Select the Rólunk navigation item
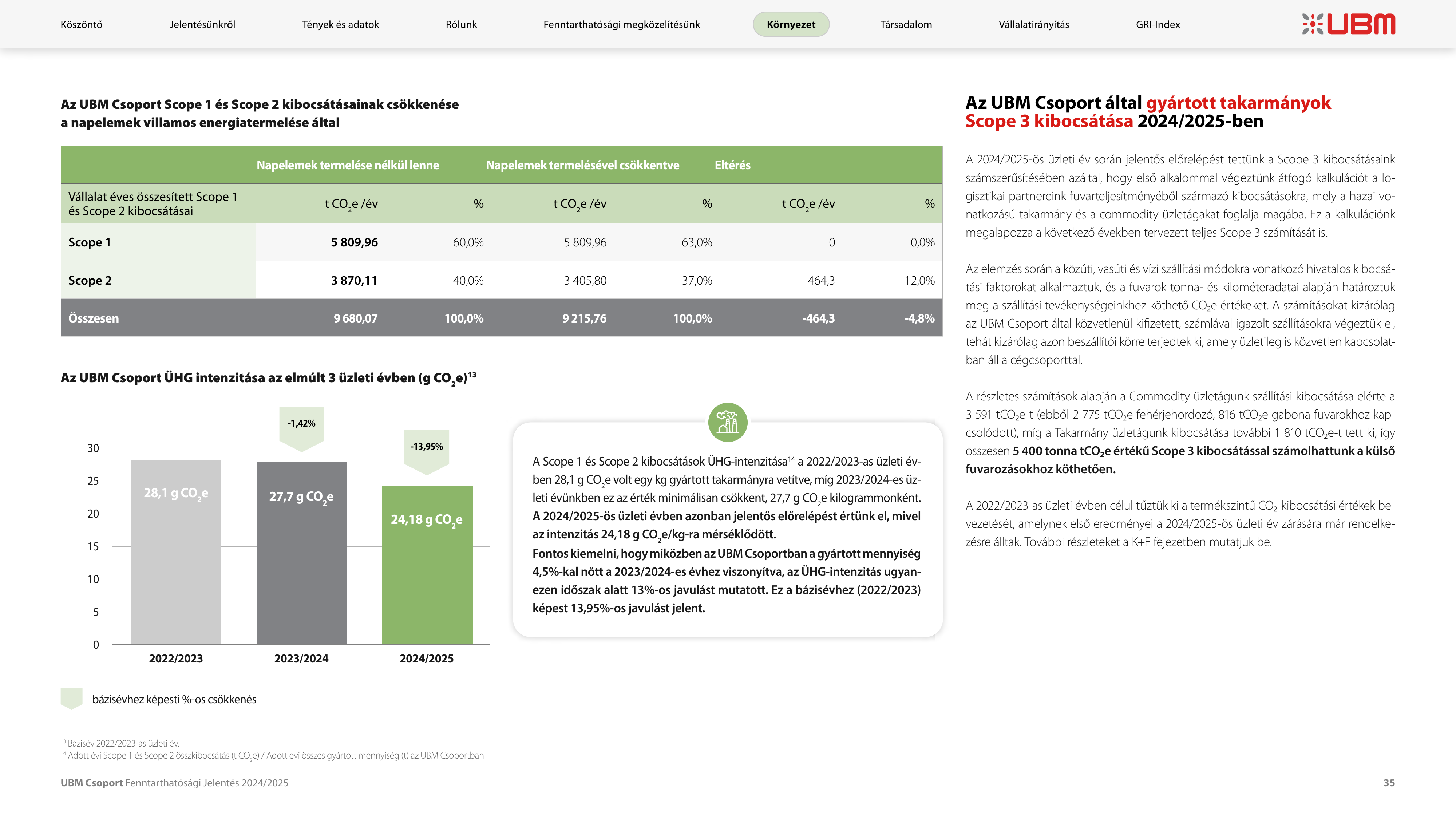 click(461, 24)
